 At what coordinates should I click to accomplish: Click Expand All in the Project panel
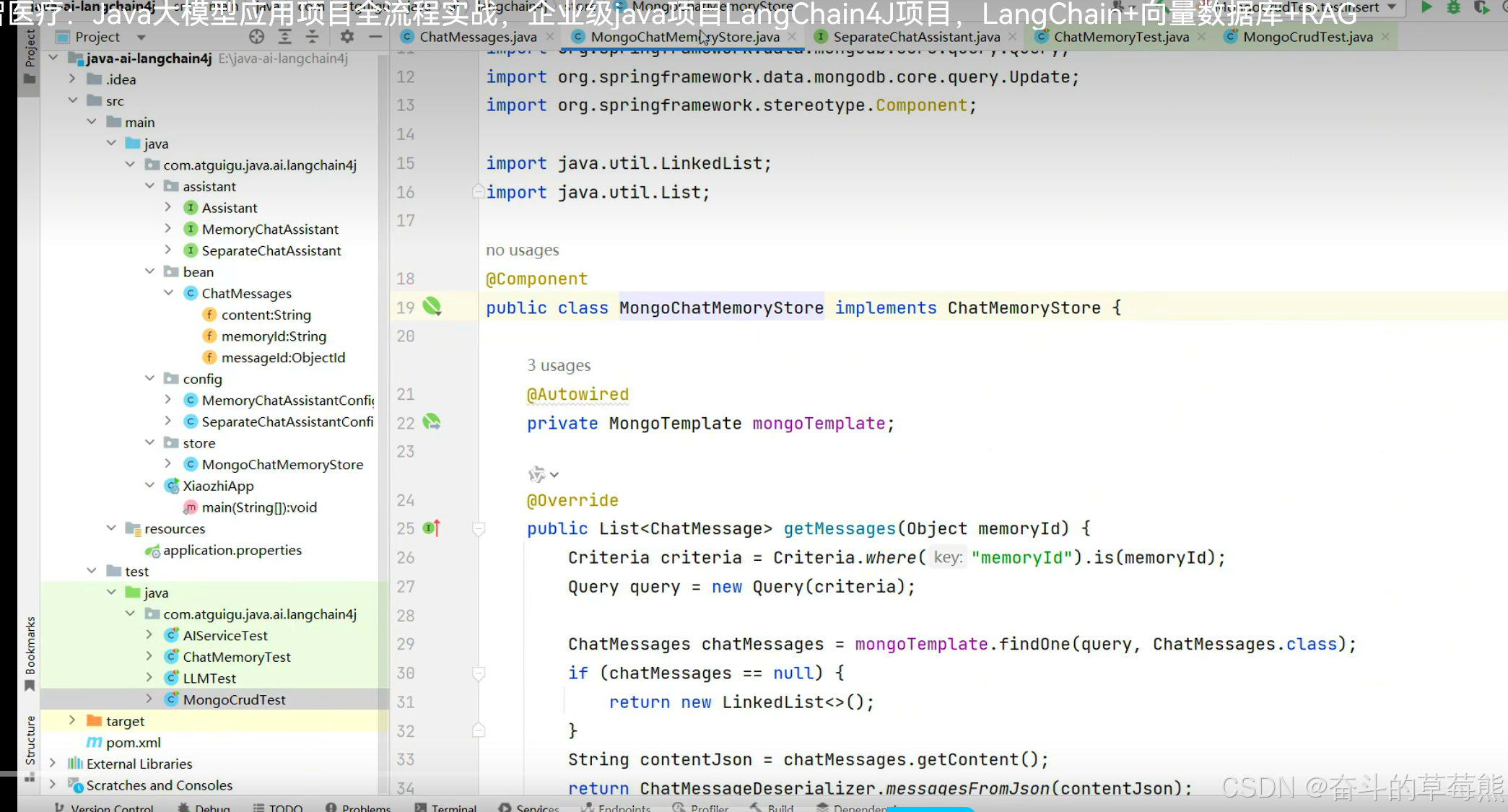coord(285,37)
